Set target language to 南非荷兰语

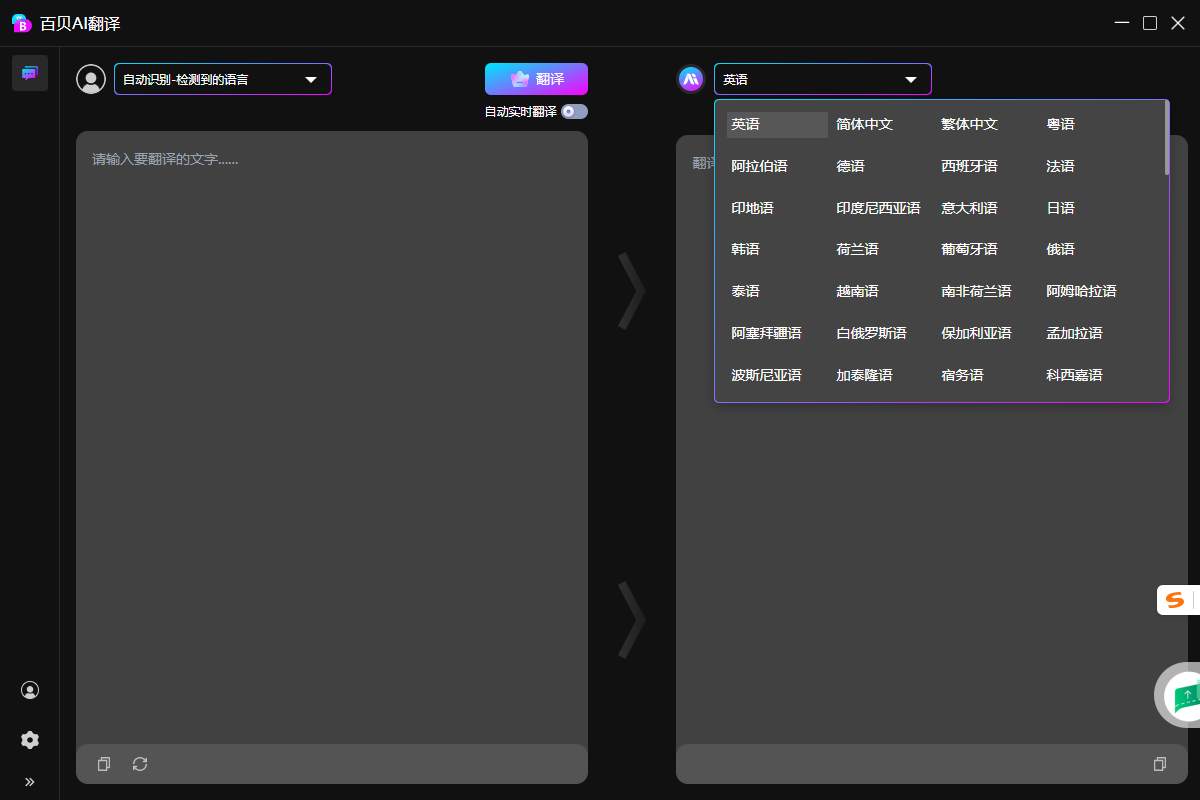pos(976,291)
